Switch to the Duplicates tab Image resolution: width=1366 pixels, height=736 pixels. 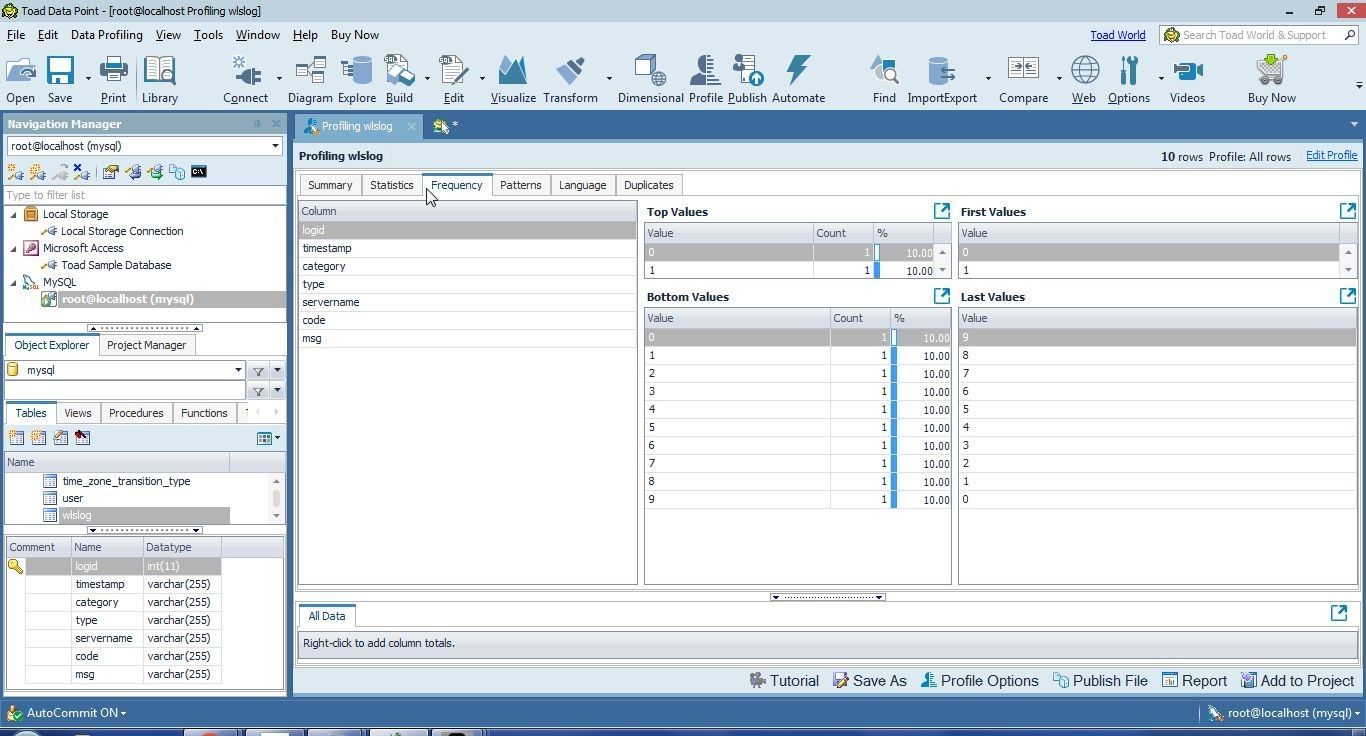coord(648,185)
